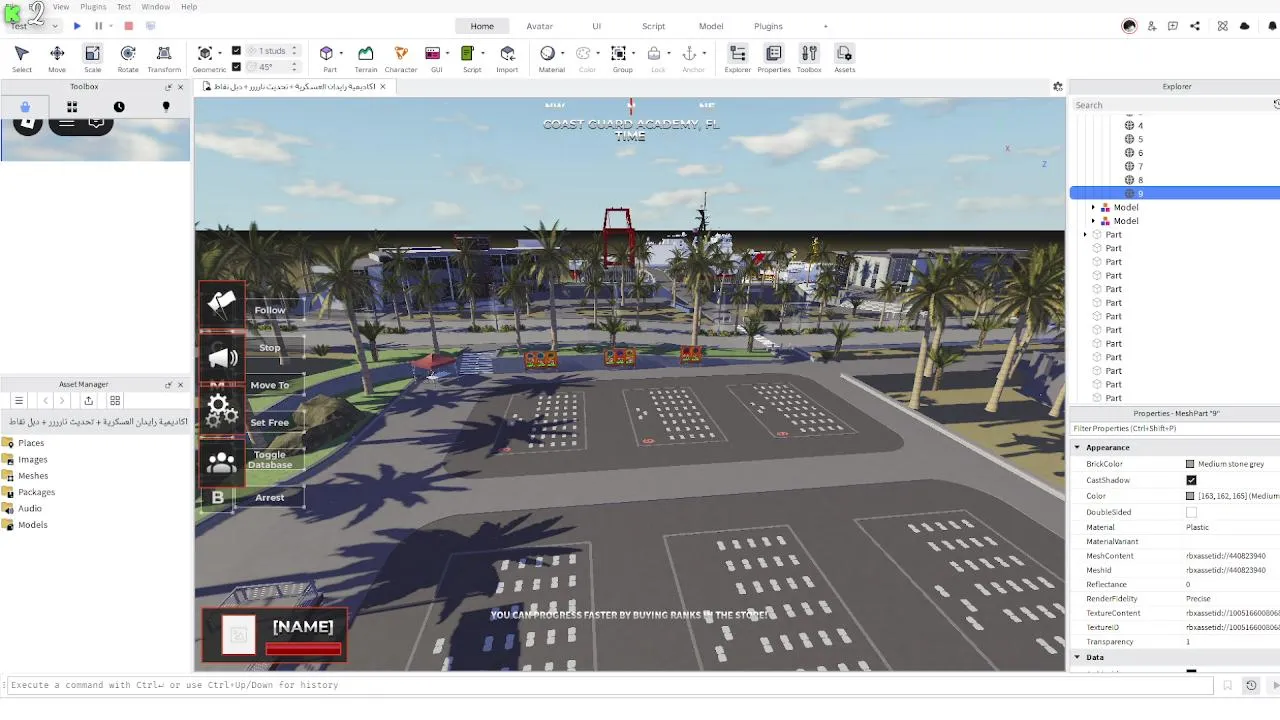Activate the Scale tool
This screenshot has height=720, width=1280.
(92, 59)
